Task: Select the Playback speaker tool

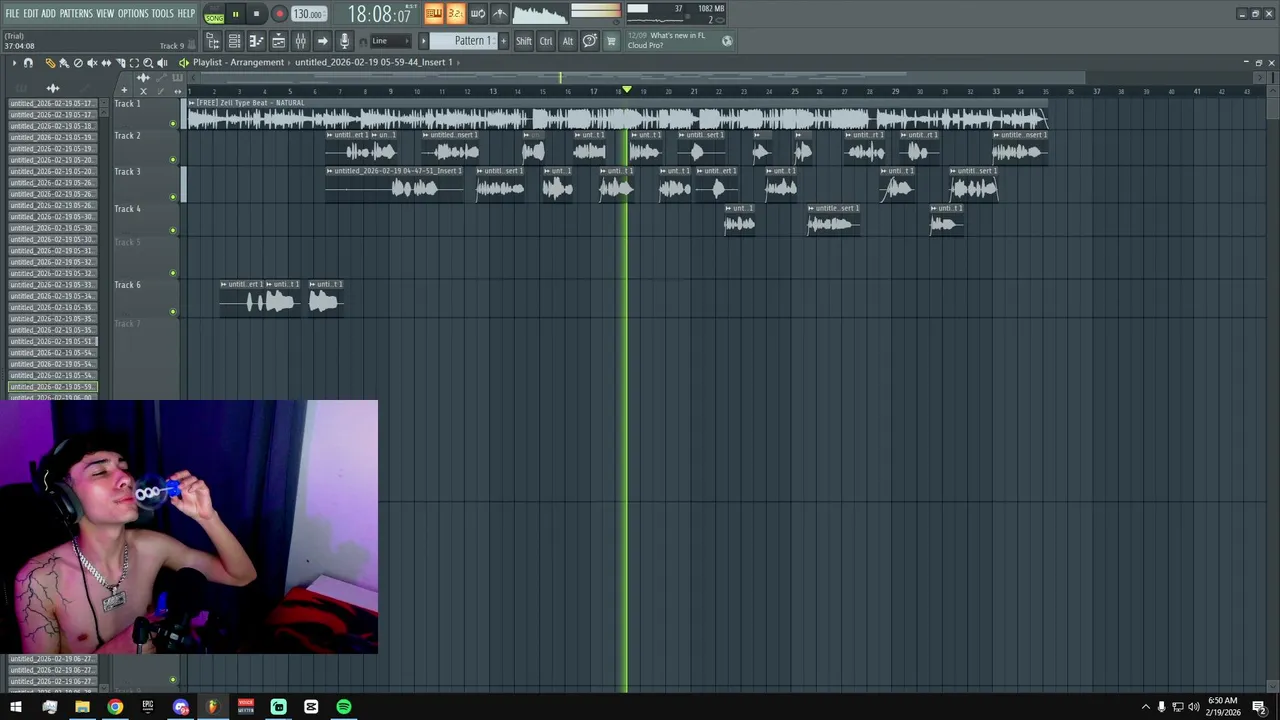Action: pos(162,63)
